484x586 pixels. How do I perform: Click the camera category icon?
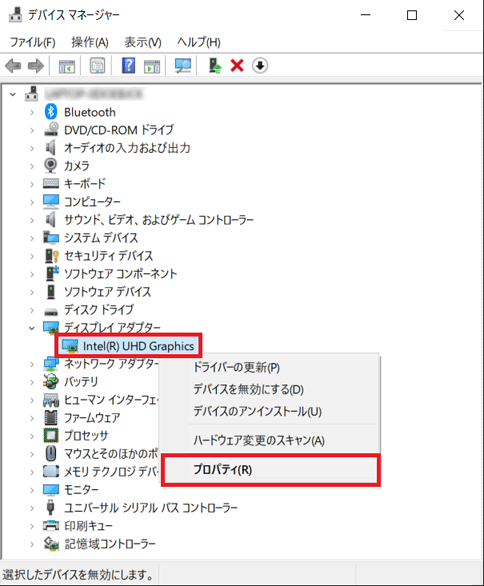[x=51, y=165]
